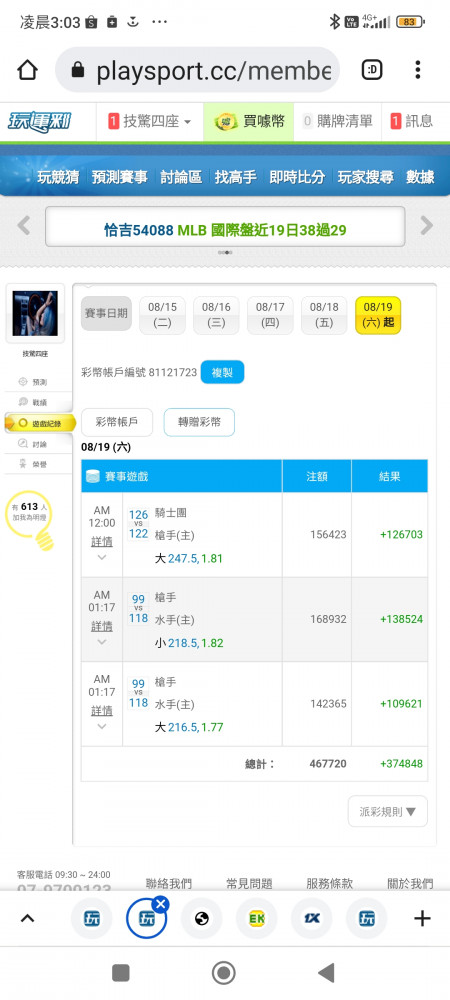Click the 轉贈彩幣 button

200,422
